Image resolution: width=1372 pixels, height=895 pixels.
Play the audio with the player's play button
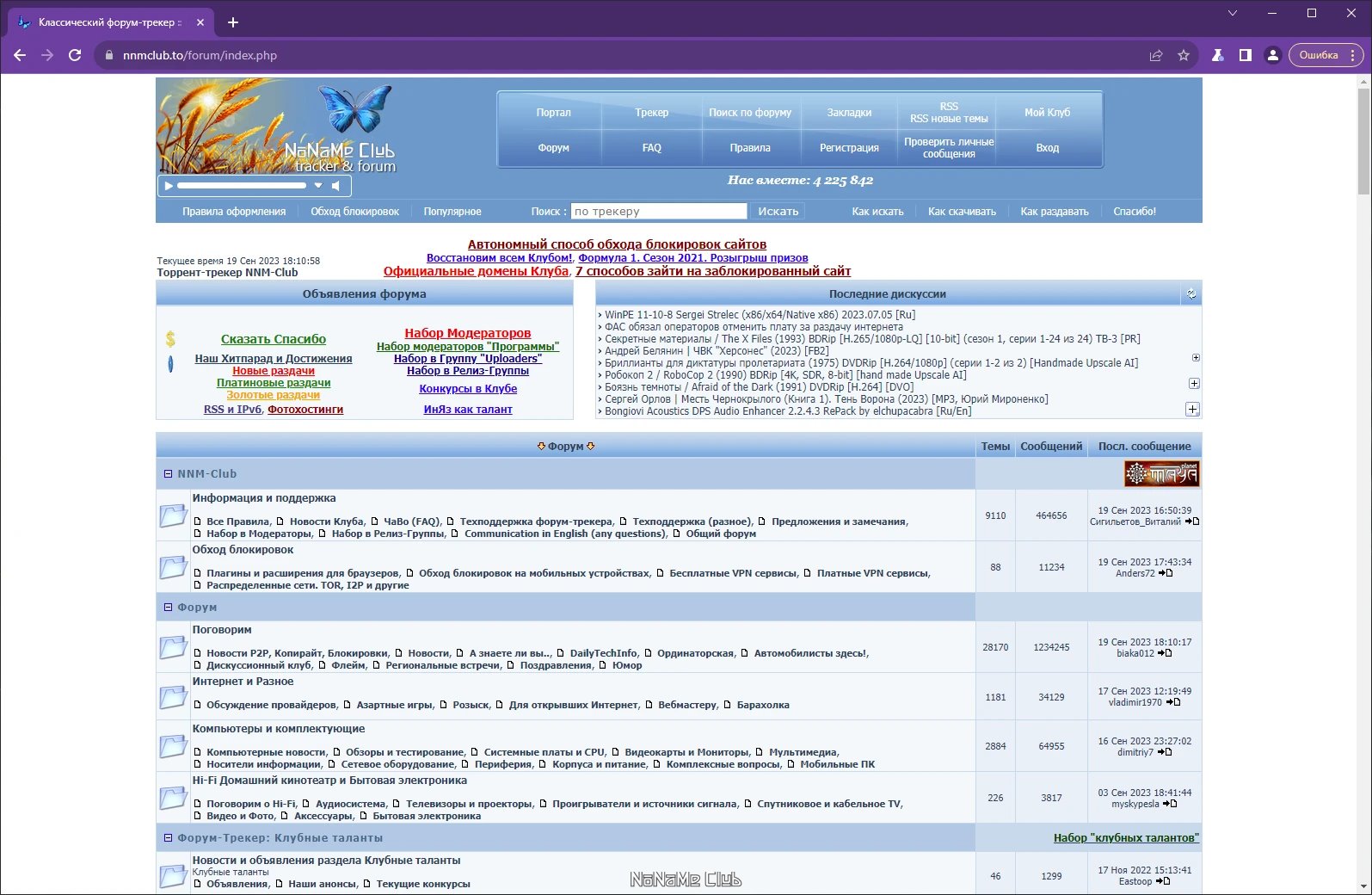pyautogui.click(x=169, y=186)
